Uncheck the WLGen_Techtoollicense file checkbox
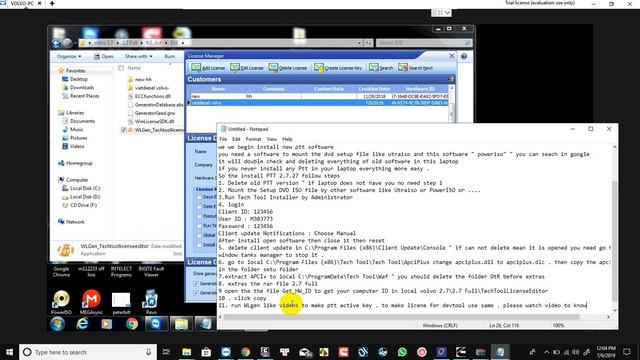Viewport: 640px width, 360px height. [x=123, y=130]
